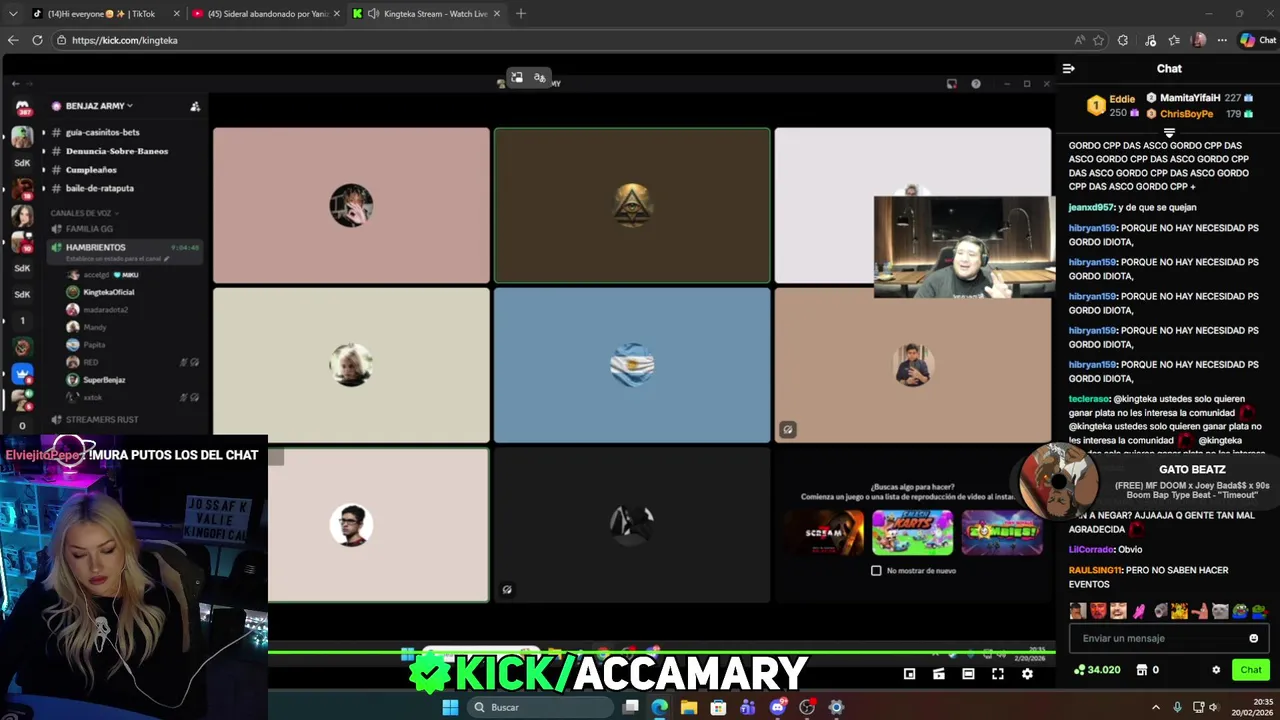This screenshot has height=720, width=1280.
Task: Add this page to favorites star
Action: click(x=1098, y=40)
